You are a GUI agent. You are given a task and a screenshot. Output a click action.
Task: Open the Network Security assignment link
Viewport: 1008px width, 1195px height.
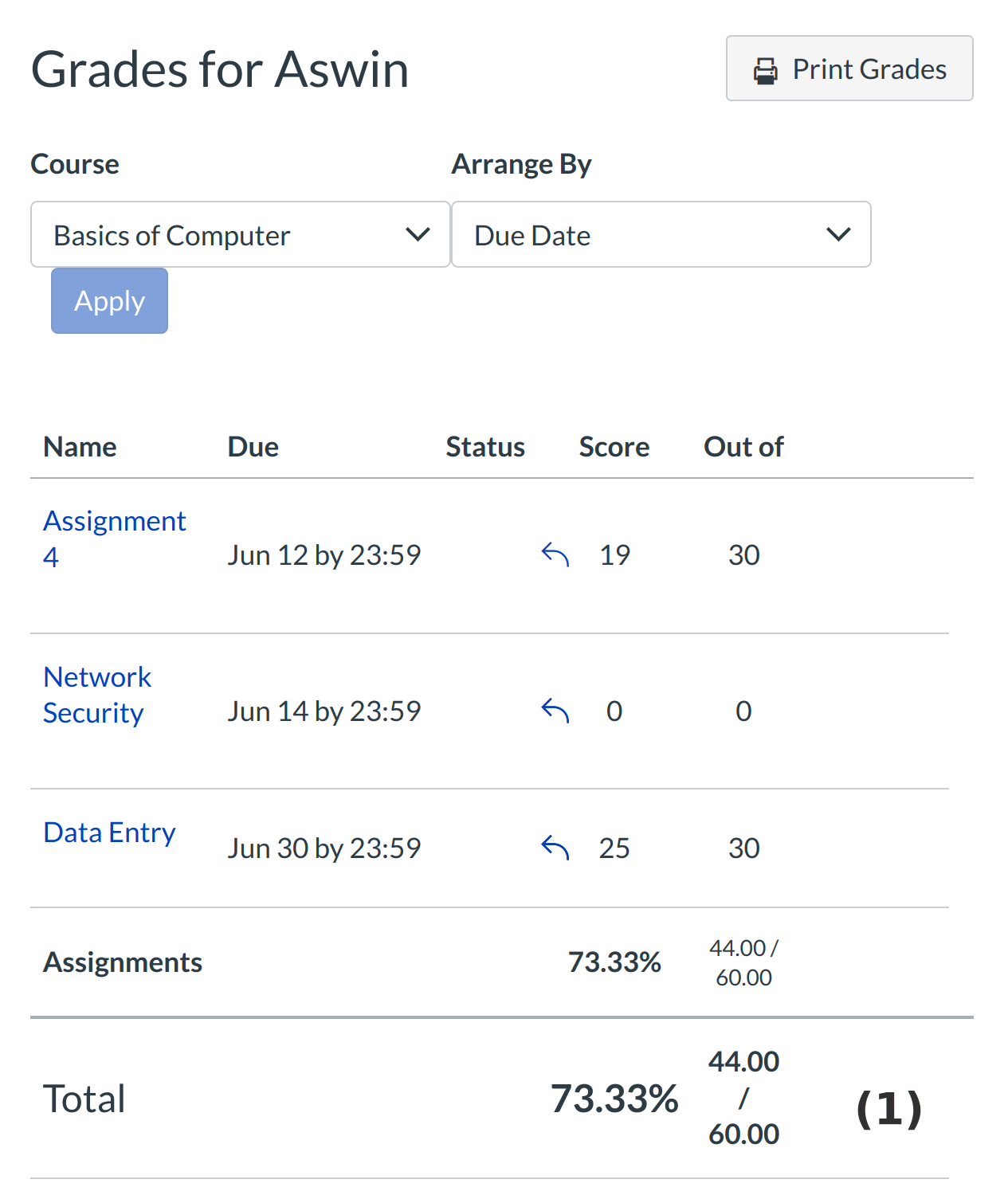pos(96,695)
